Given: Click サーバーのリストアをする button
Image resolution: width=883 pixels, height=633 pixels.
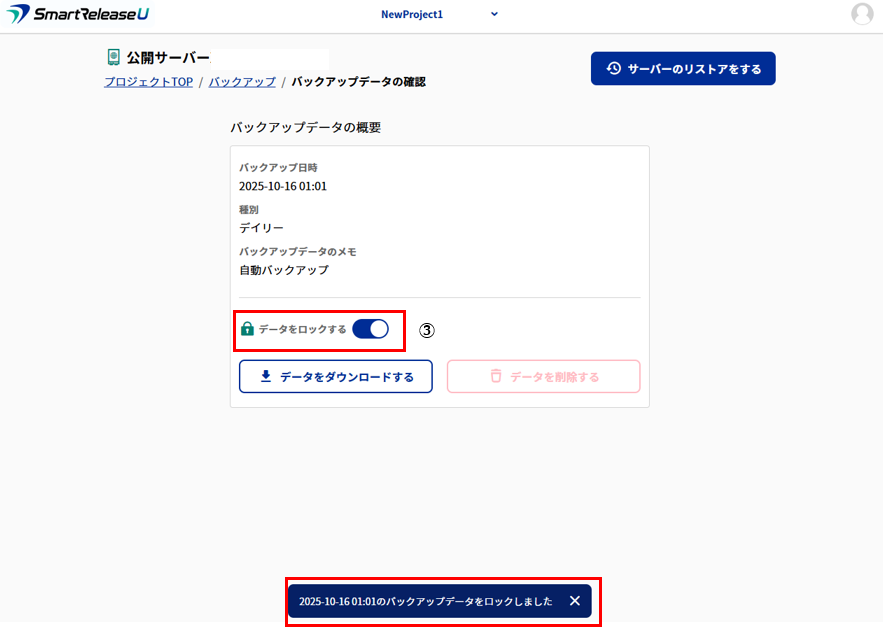Looking at the screenshot, I should pos(683,69).
